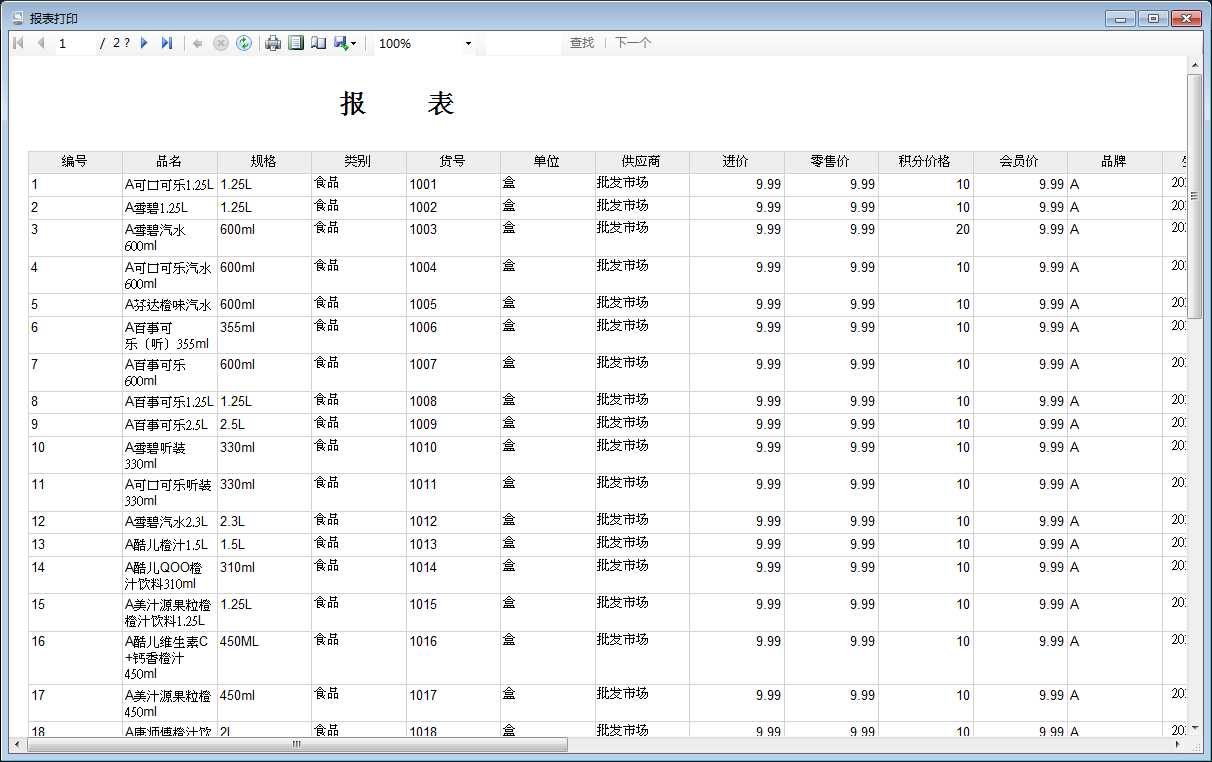The image size is (1212, 762).
Task: Click the horizontal scrollbar left arrow
Action: (18, 745)
